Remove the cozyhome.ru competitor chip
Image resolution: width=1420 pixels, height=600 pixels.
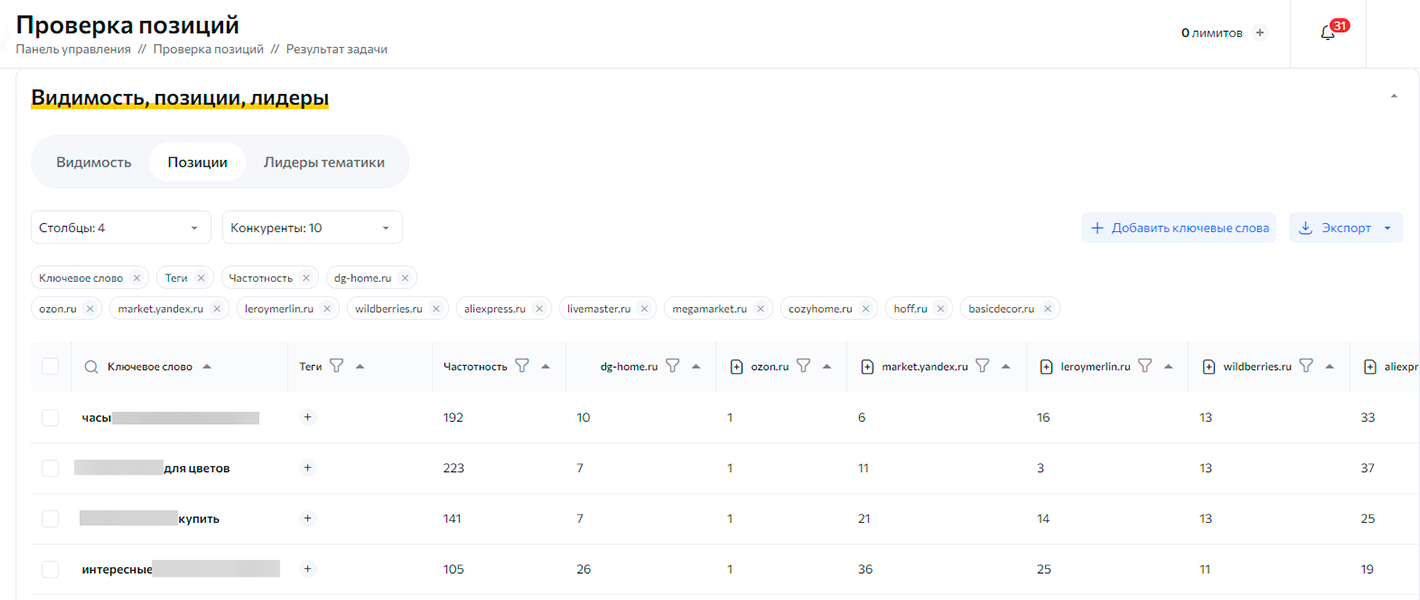coord(866,309)
